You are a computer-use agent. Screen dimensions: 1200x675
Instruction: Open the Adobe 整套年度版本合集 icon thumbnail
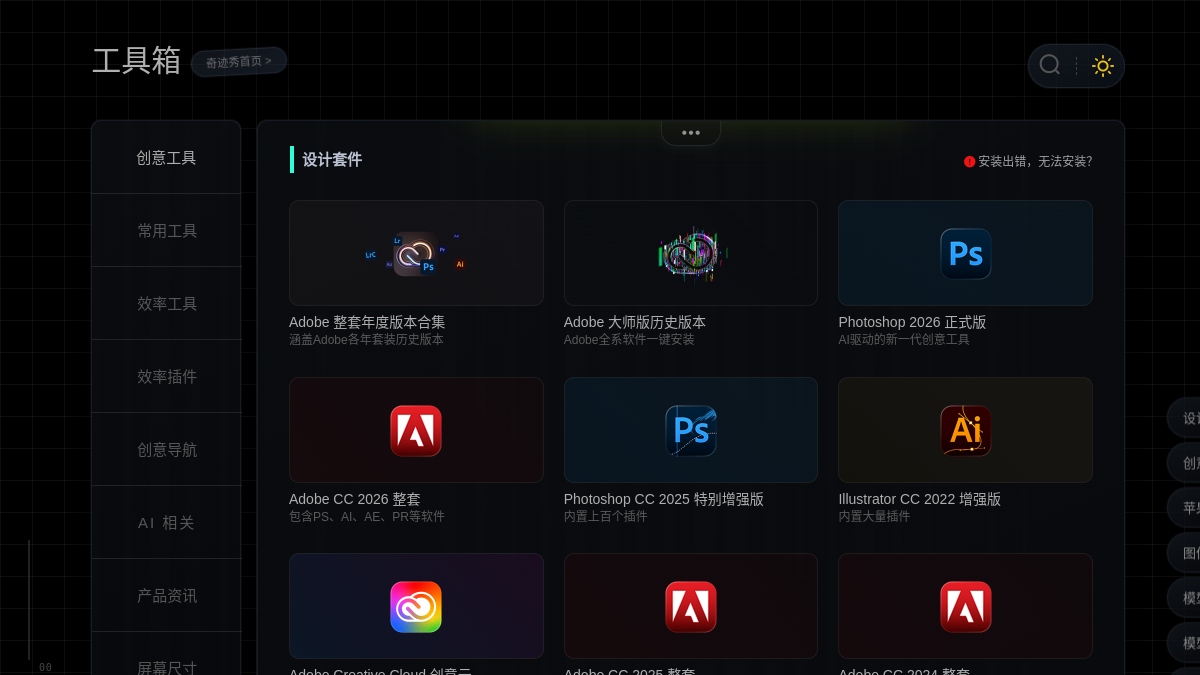pyautogui.click(x=416, y=253)
